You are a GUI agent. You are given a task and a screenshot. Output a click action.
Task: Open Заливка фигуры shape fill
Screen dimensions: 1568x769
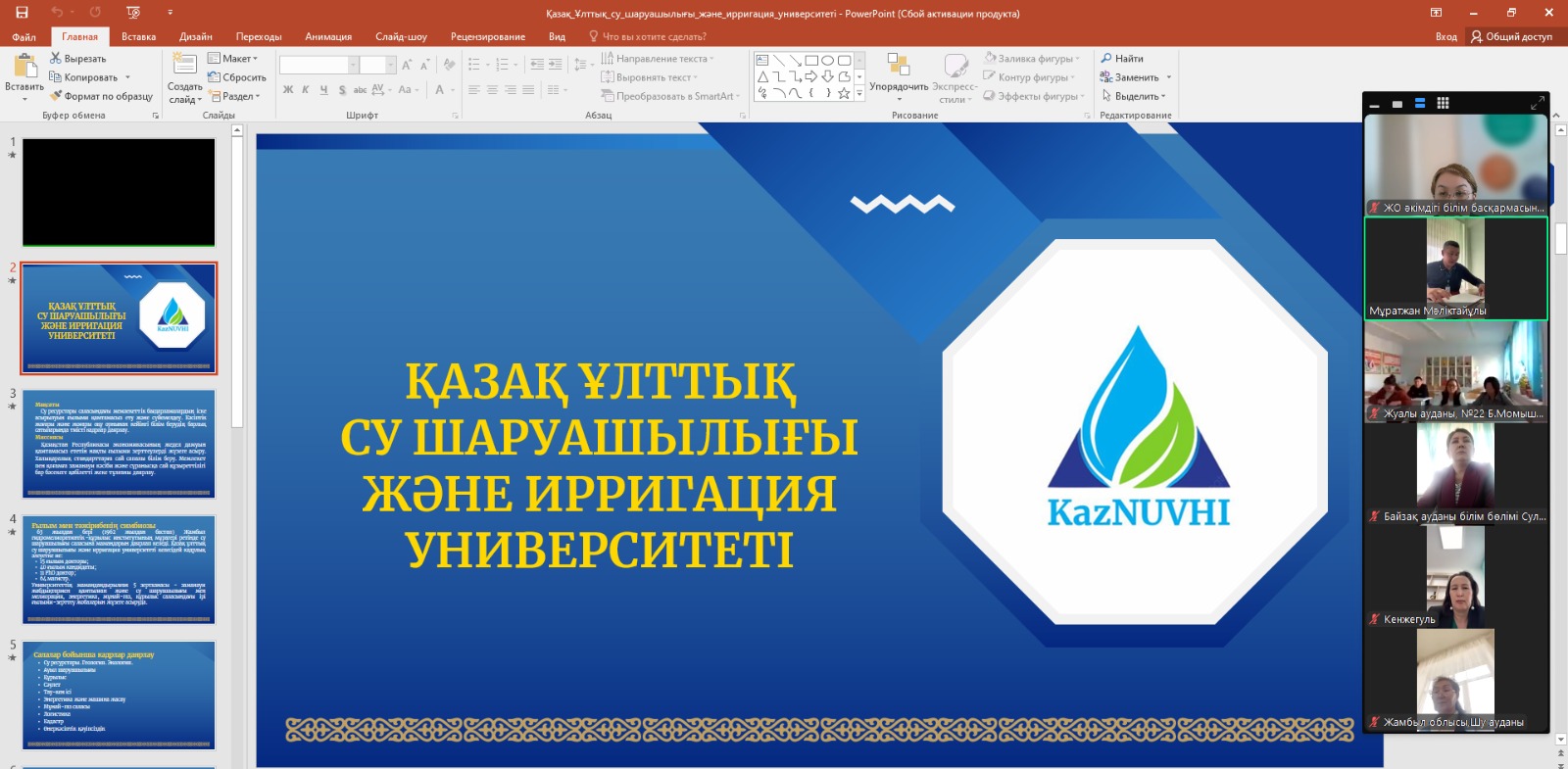(1031, 59)
